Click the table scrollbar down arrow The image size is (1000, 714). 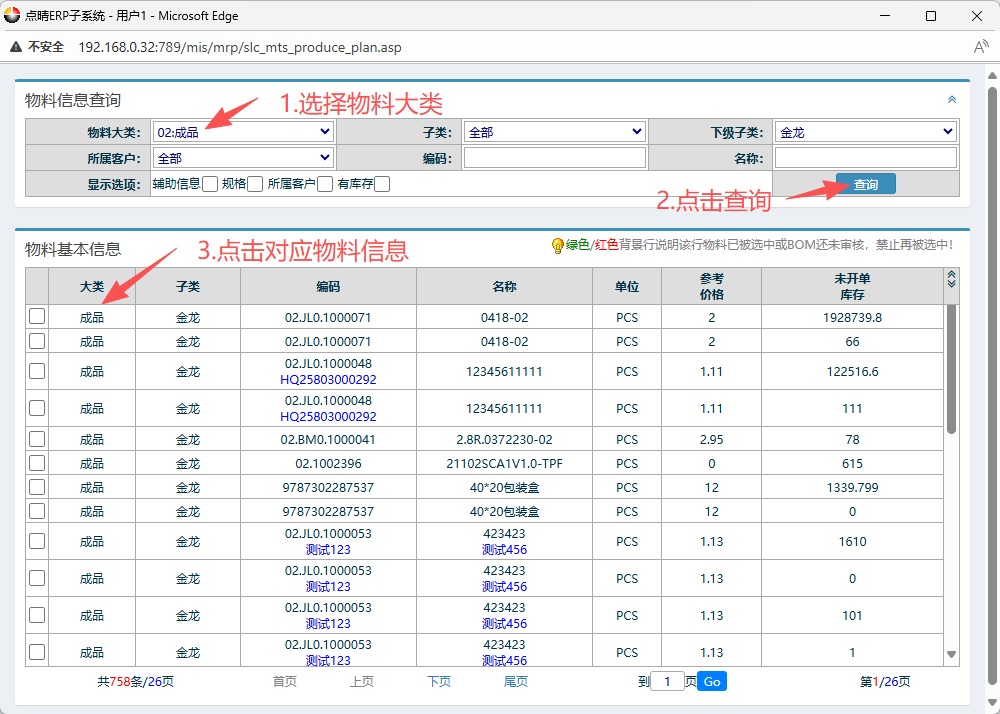pos(951,654)
